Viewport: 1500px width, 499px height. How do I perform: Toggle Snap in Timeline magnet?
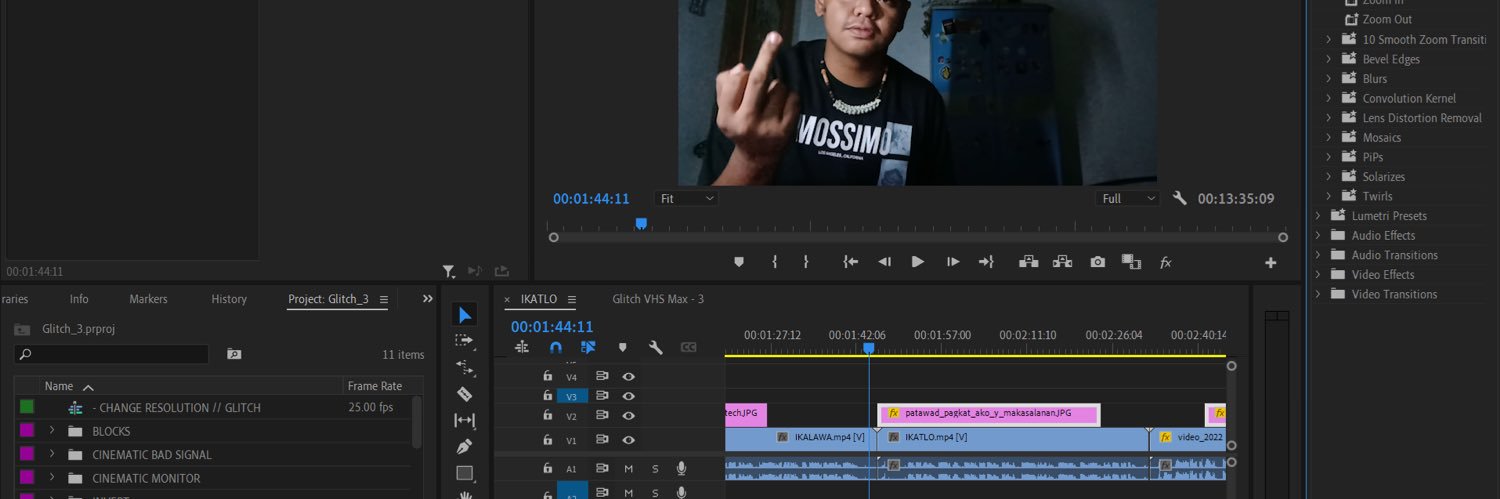(x=555, y=347)
